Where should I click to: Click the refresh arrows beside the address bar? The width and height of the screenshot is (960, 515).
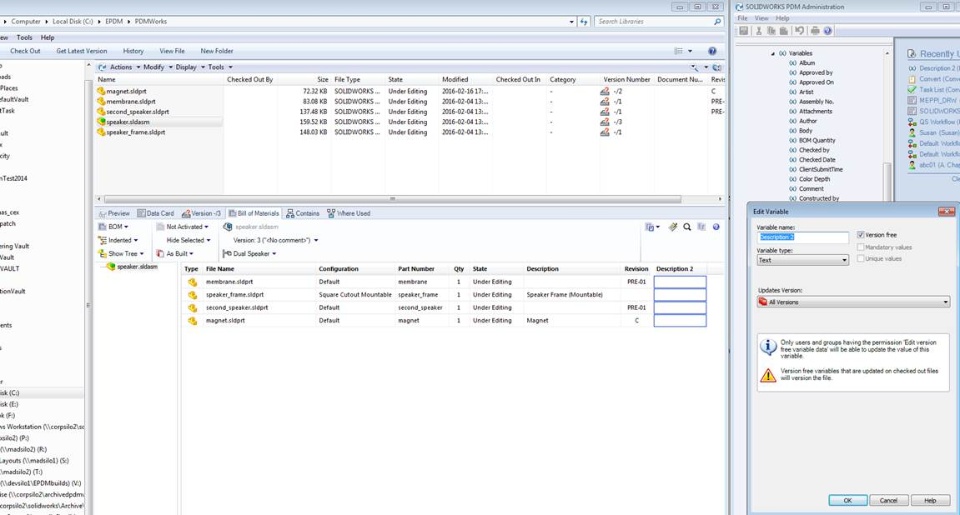tap(583, 21)
